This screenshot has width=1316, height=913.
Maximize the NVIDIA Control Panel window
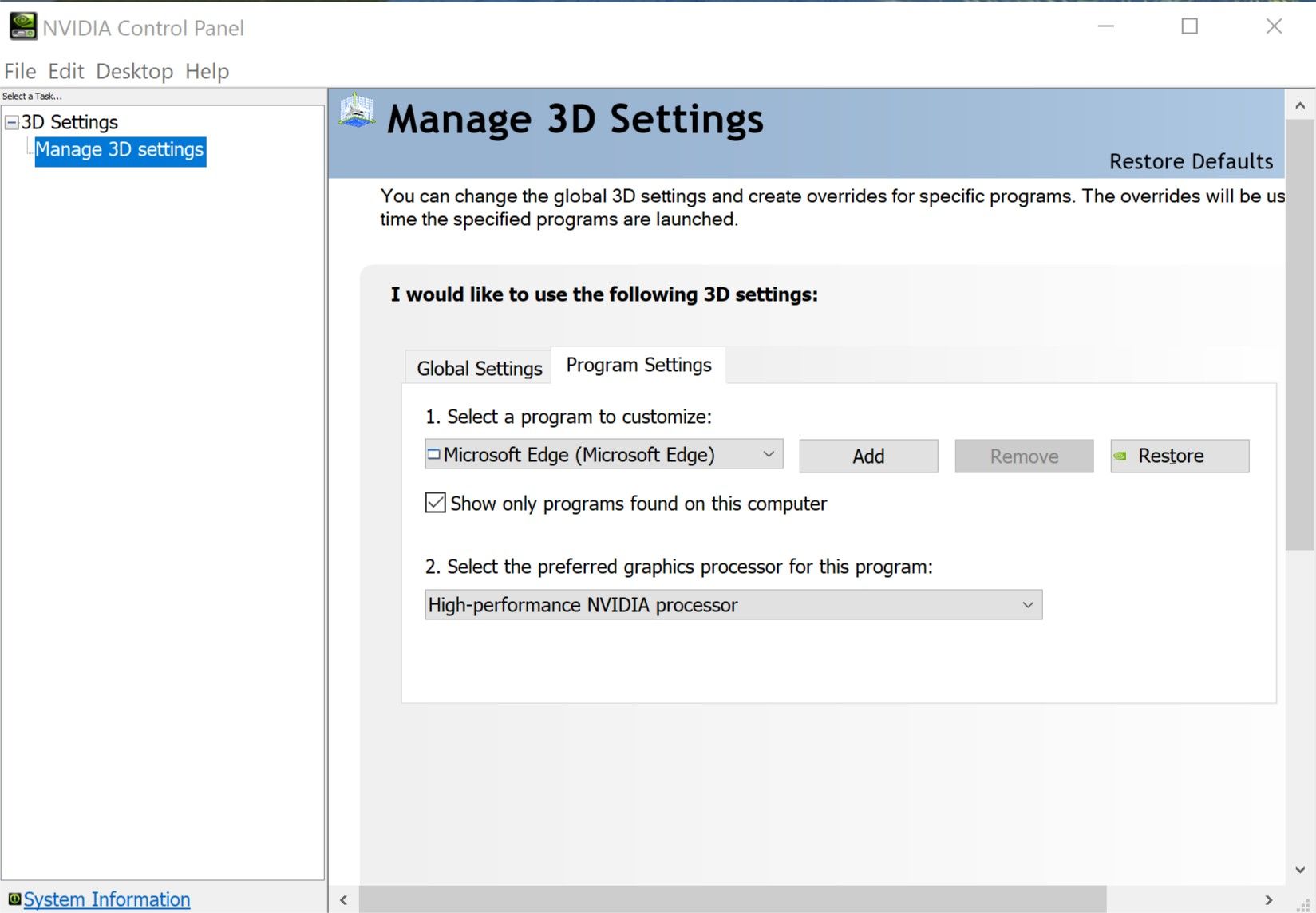tap(1190, 26)
